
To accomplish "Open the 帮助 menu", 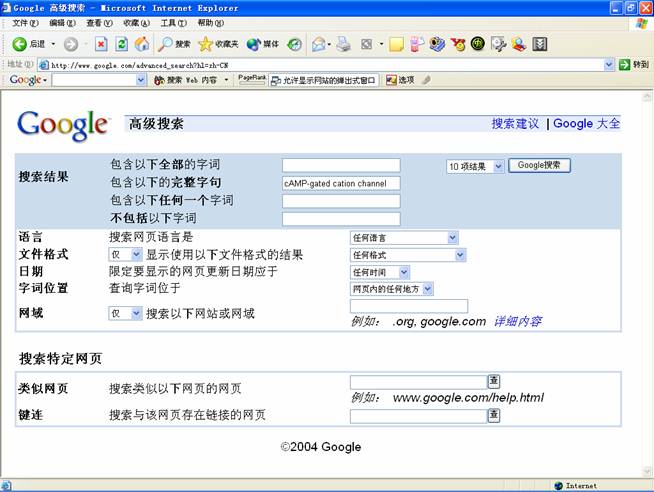I will (211, 23).
